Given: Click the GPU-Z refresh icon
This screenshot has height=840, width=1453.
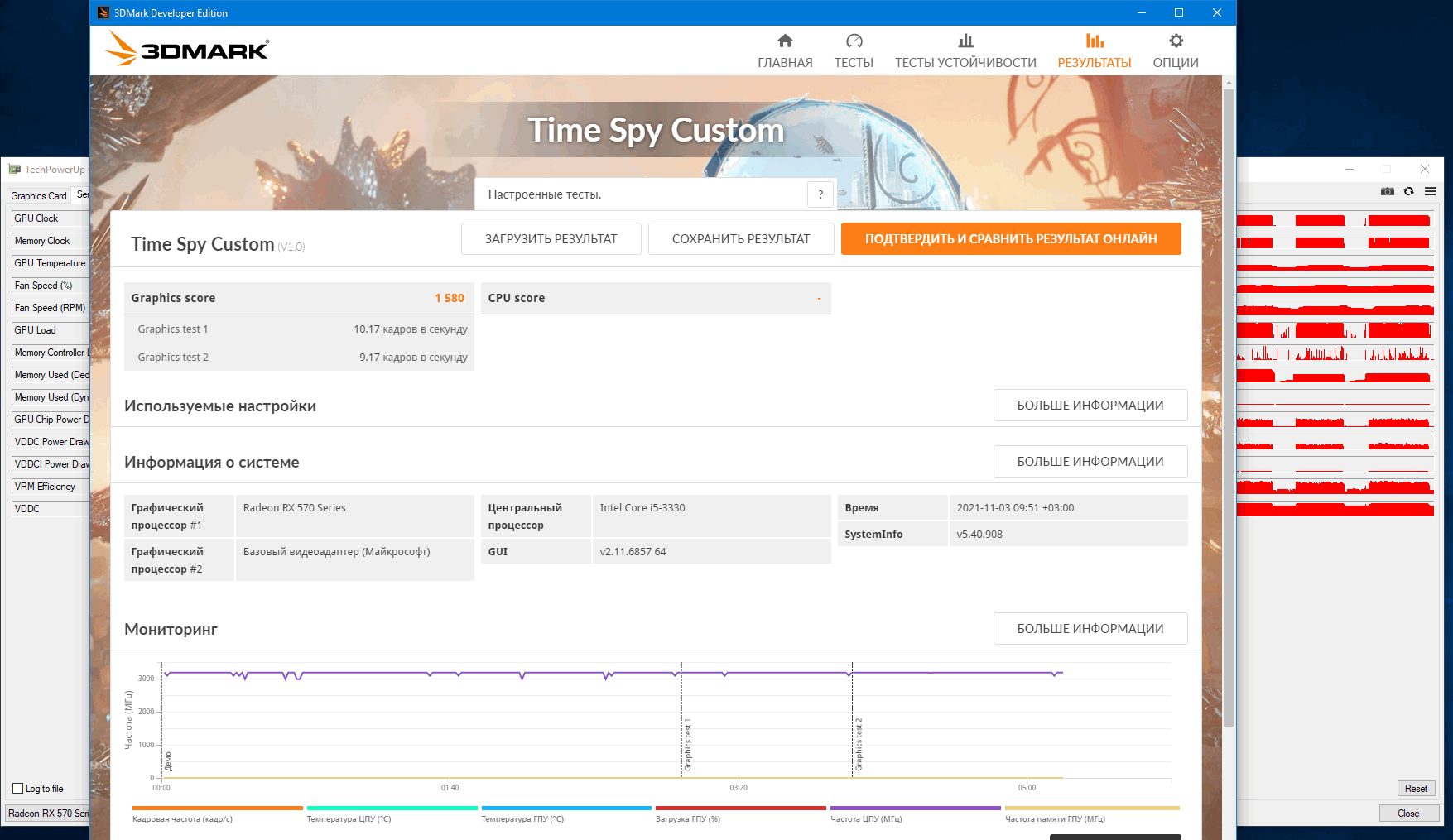Looking at the screenshot, I should [x=1408, y=191].
